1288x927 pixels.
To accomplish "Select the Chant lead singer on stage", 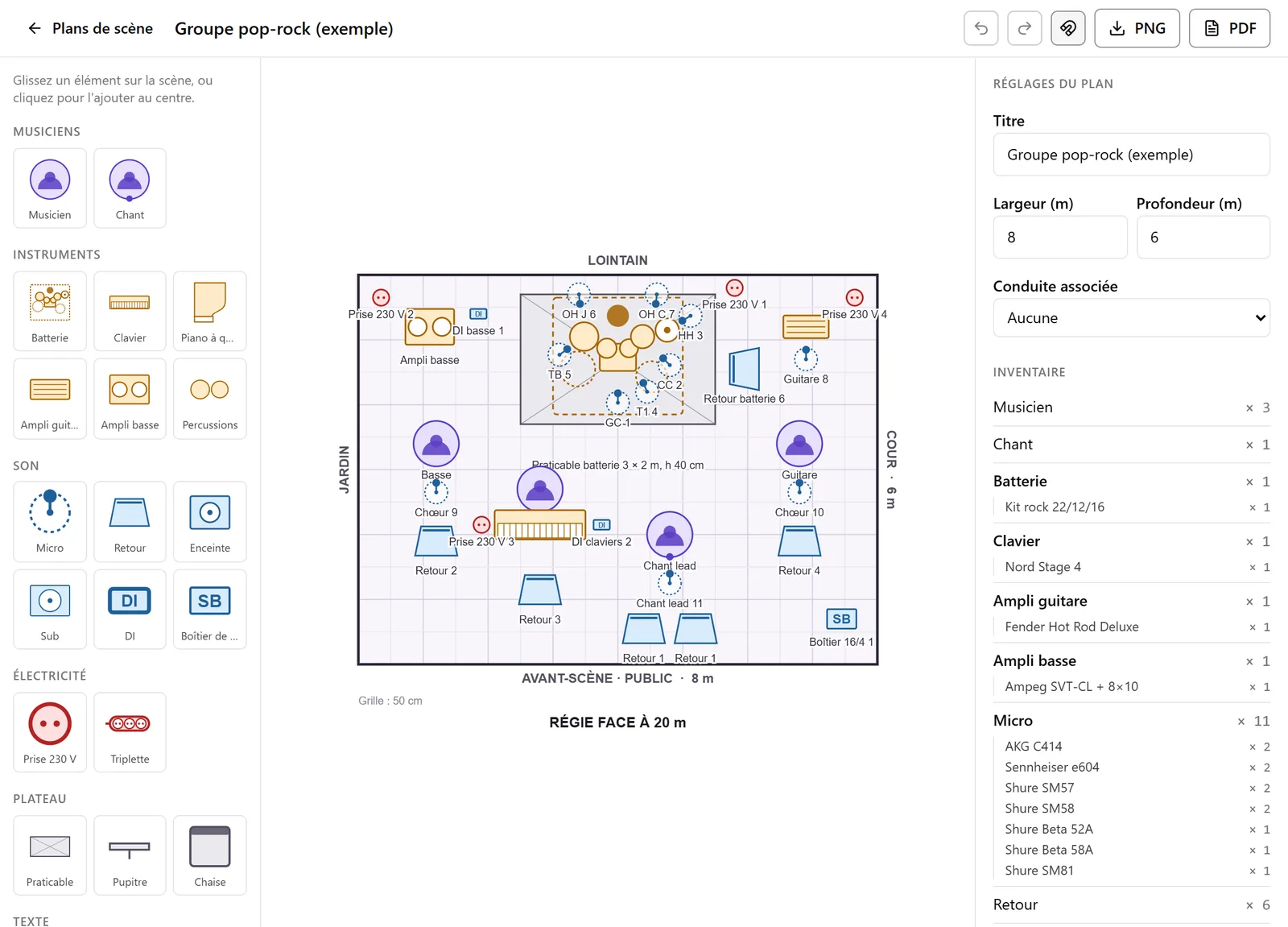I will pos(670,534).
